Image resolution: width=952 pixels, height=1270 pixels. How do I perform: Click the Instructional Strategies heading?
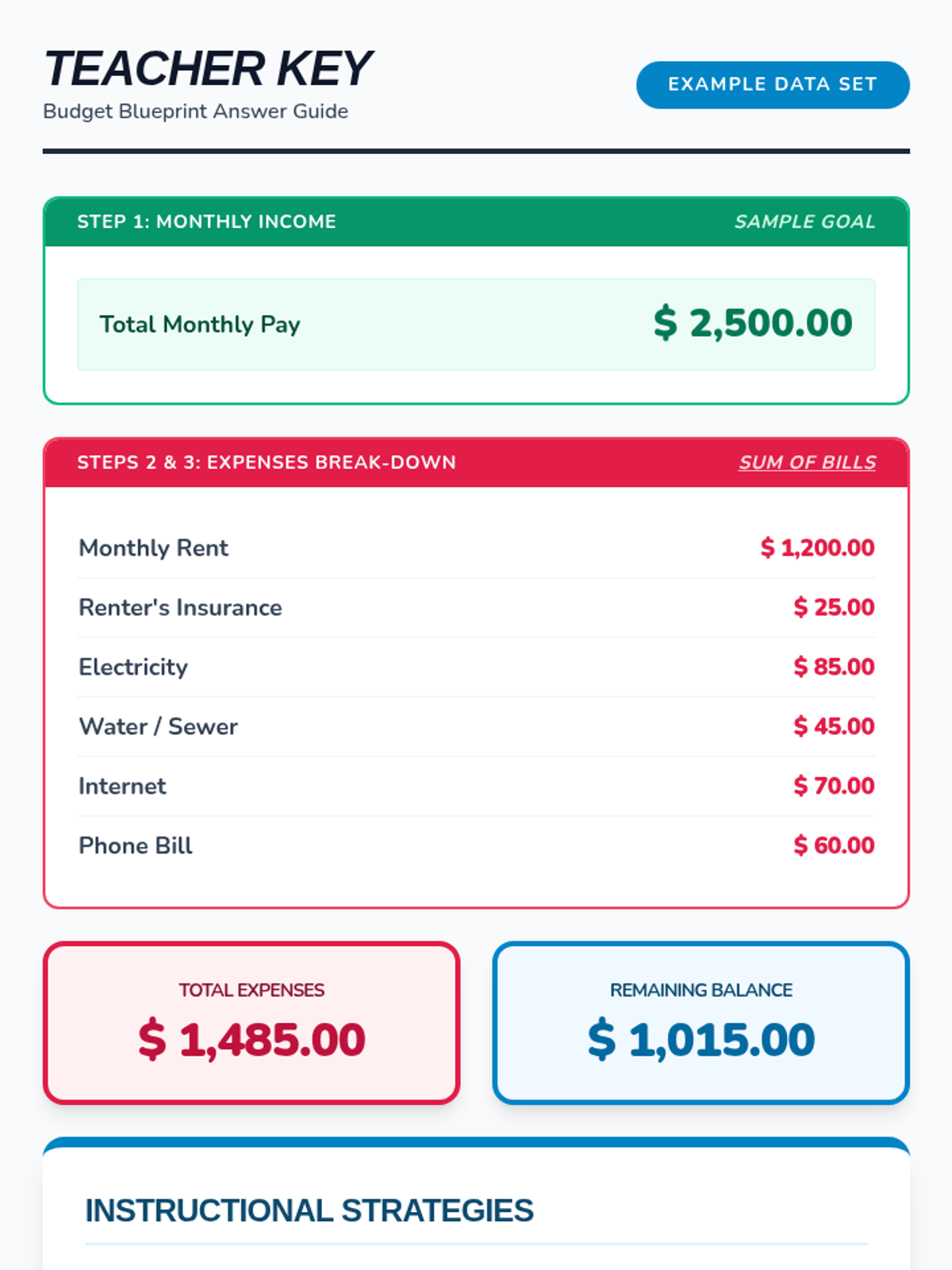tap(309, 1210)
